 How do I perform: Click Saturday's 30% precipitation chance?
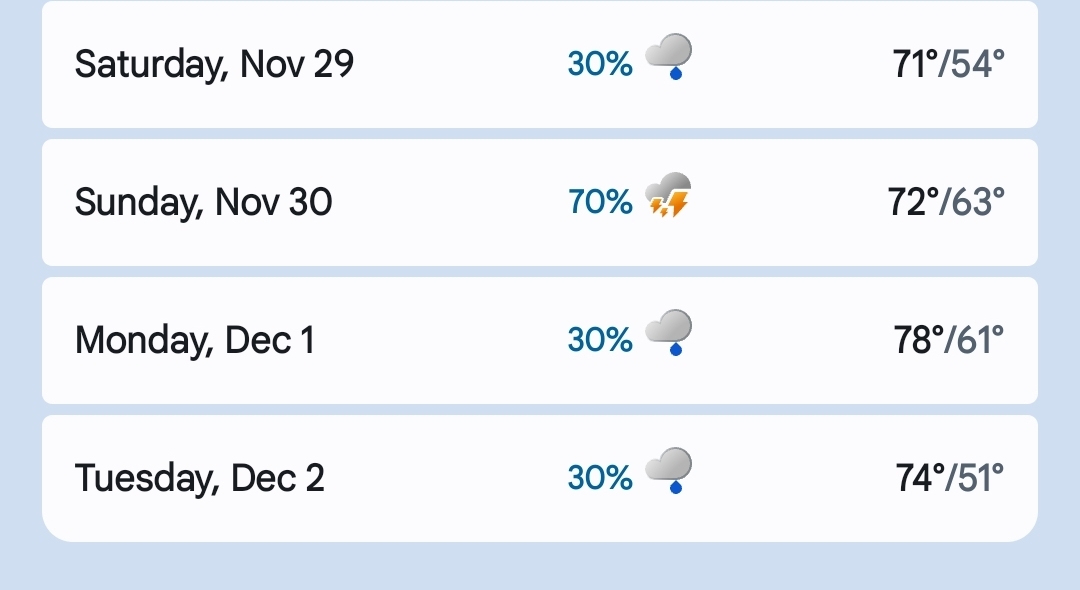[600, 64]
